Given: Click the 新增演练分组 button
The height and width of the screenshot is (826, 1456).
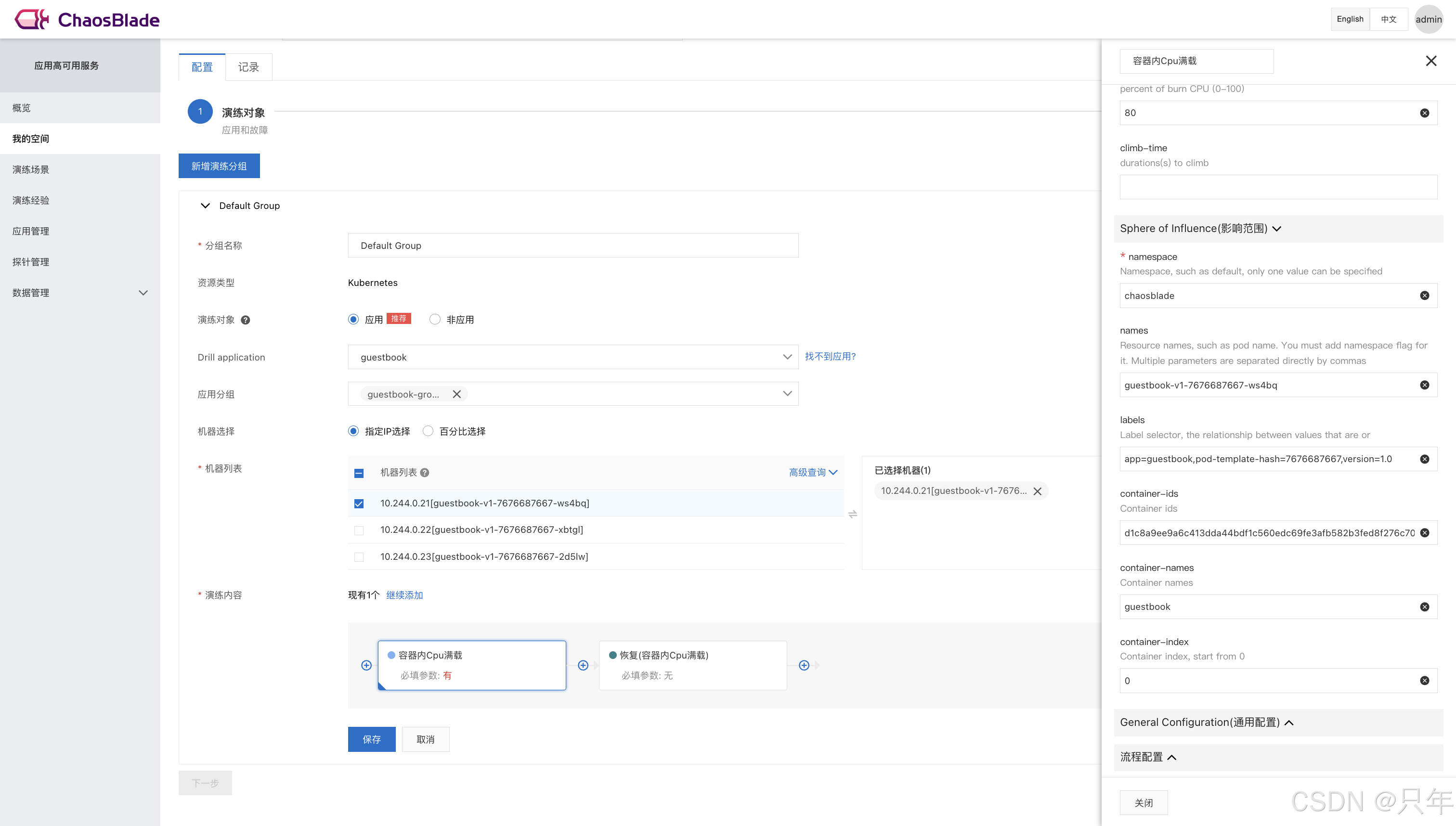Looking at the screenshot, I should [219, 166].
